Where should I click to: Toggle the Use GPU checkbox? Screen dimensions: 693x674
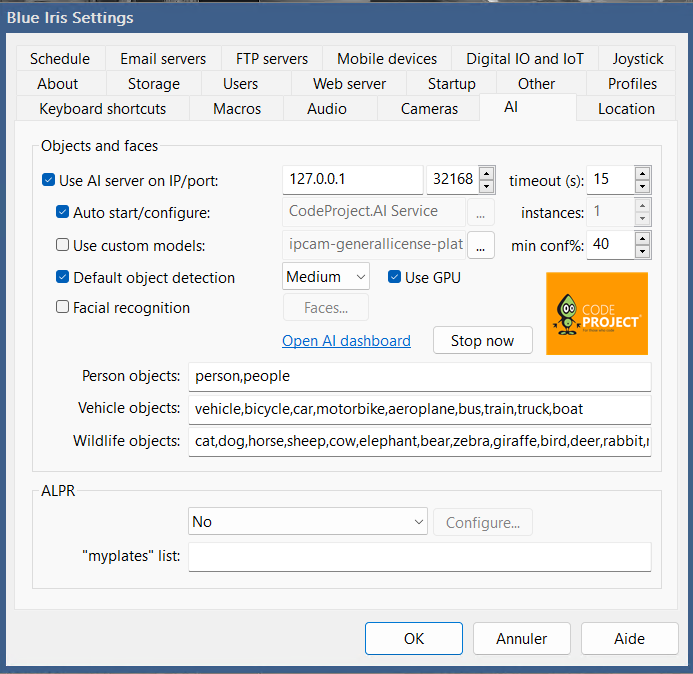[x=394, y=277]
